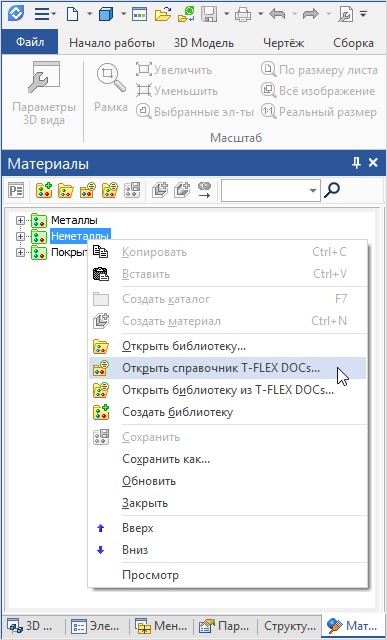Click the 3D cube new model icon
The image size is (387, 640).
coord(106,15)
